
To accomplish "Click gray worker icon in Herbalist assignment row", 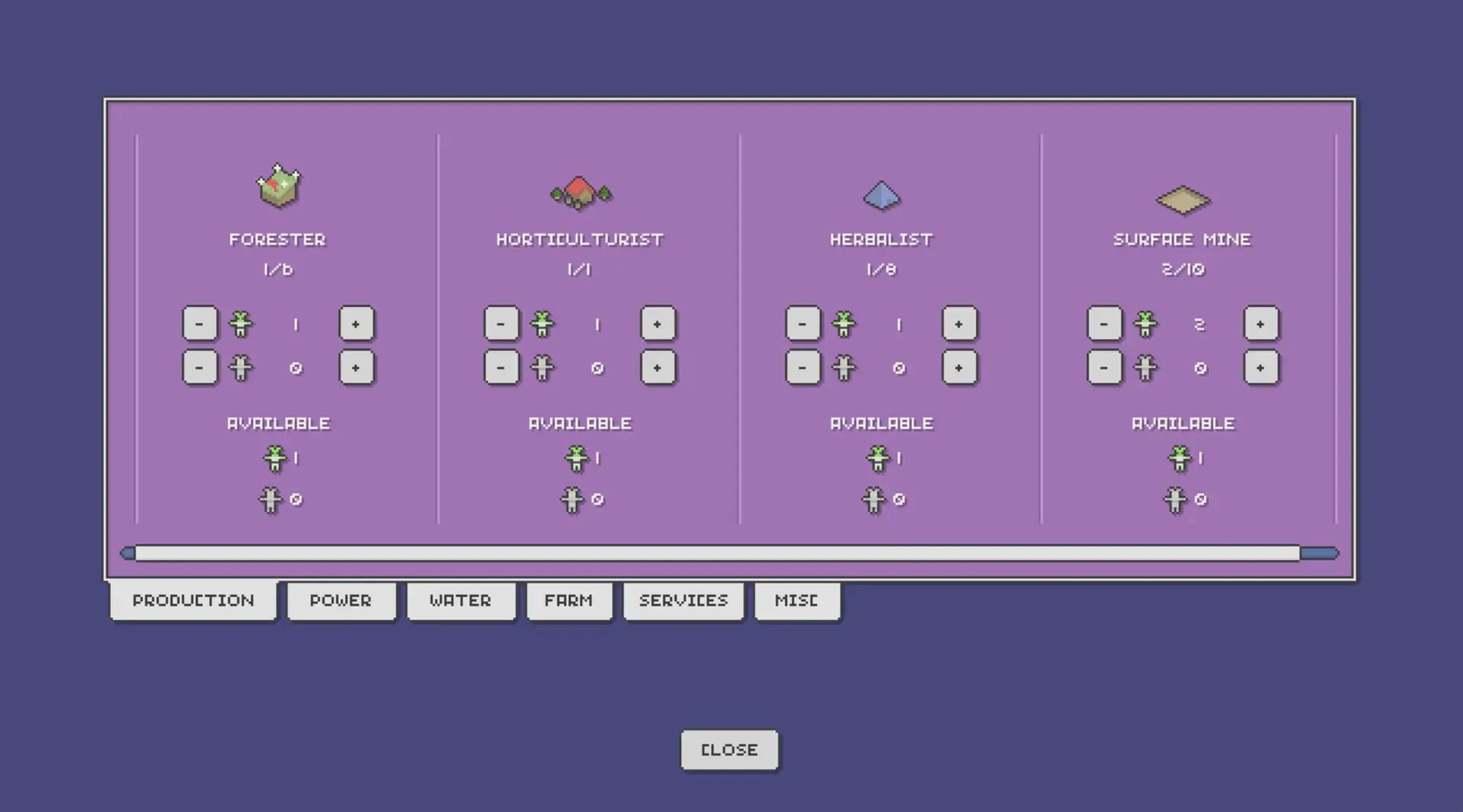I will [x=844, y=369].
